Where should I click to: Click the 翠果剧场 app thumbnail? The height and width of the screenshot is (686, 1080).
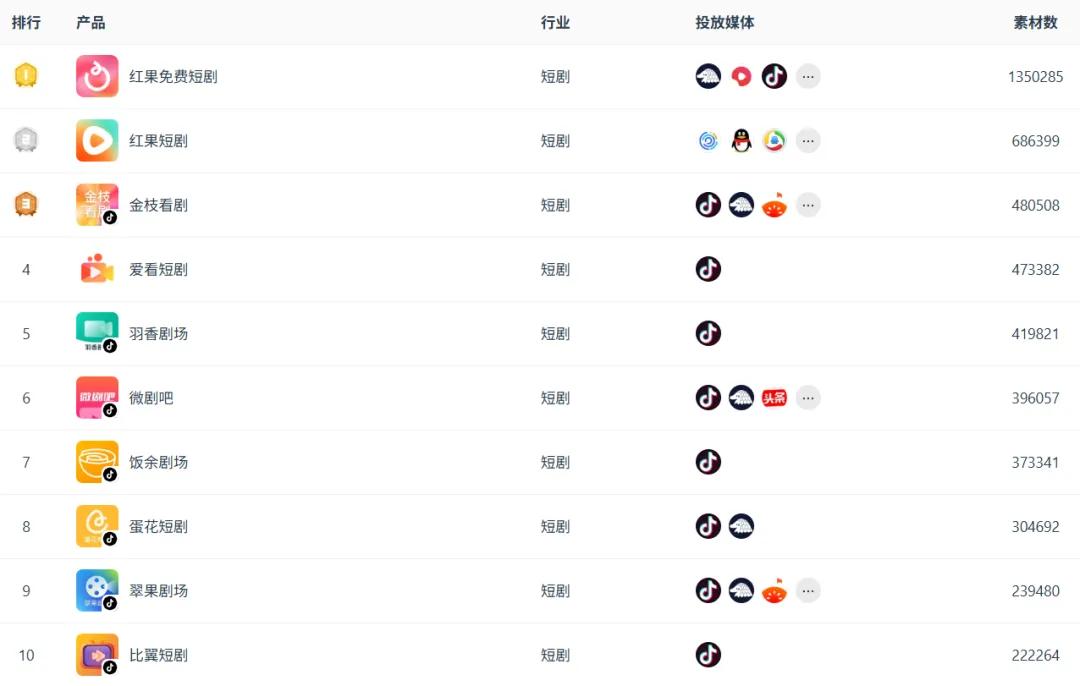pos(97,591)
